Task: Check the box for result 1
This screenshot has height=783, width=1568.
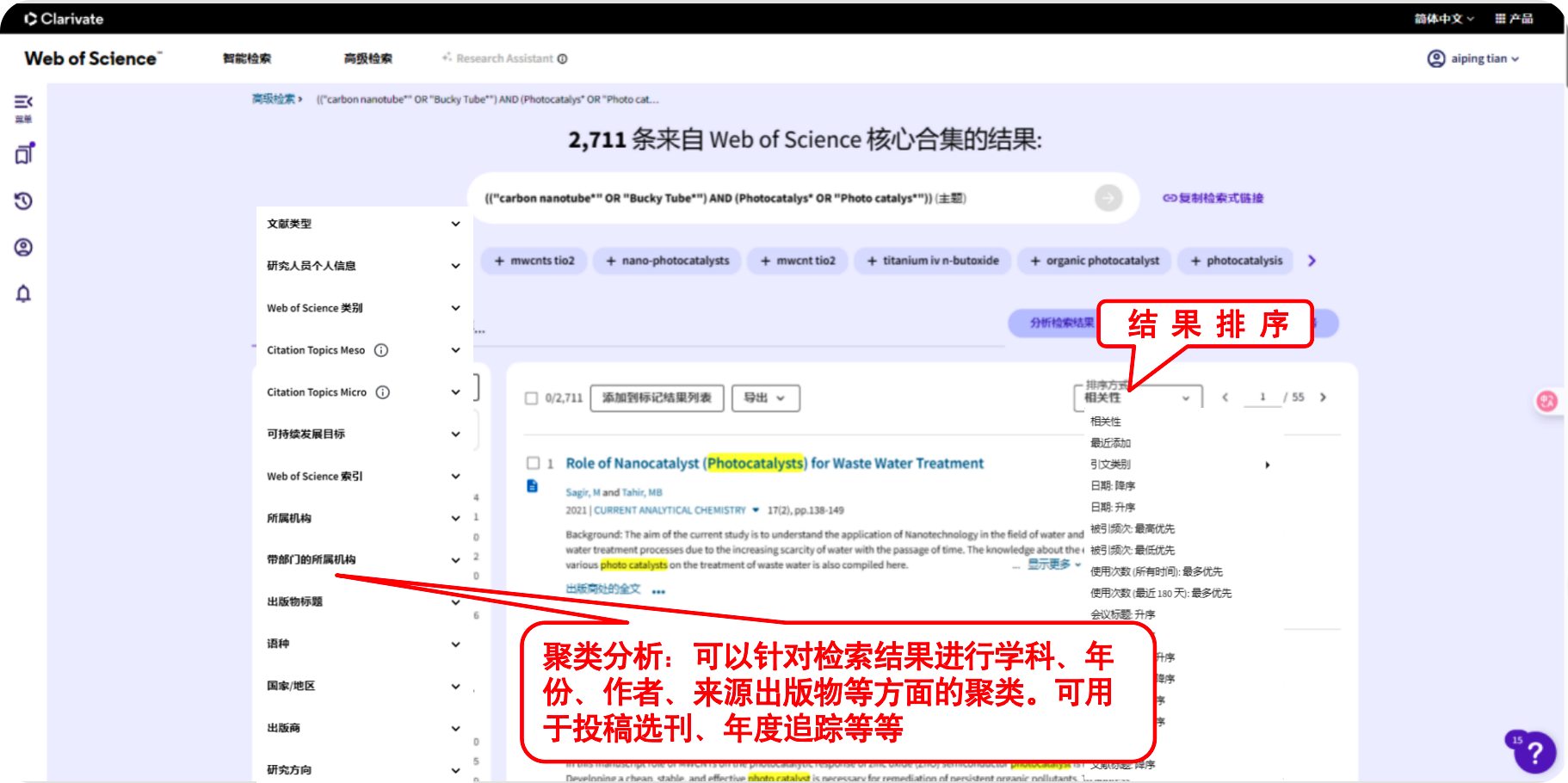Action: 534,463
